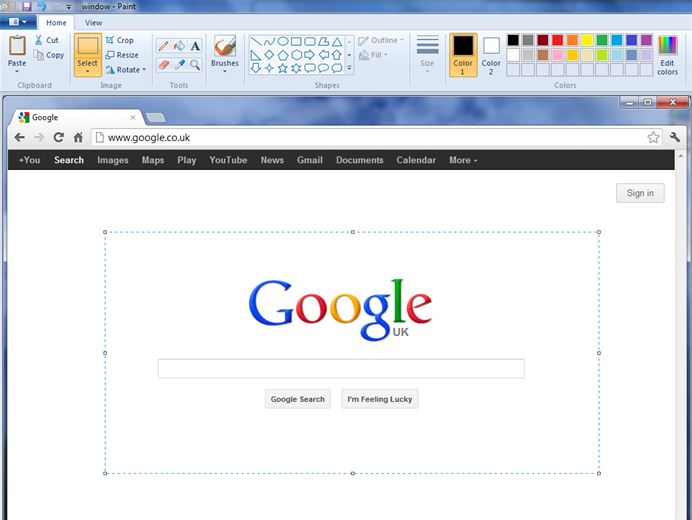Expand the Shapes gallery more arrow
692x520 pixels.
coord(349,68)
